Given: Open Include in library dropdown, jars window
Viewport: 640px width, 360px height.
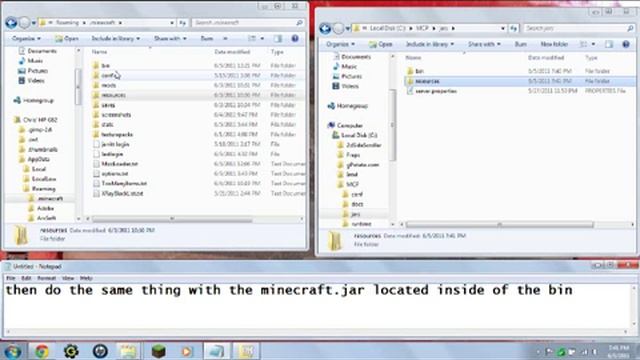Looking at the screenshot, I should coord(430,44).
